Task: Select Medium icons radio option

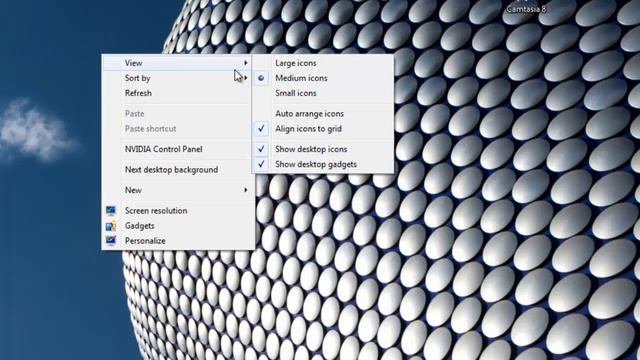Action: (323, 78)
